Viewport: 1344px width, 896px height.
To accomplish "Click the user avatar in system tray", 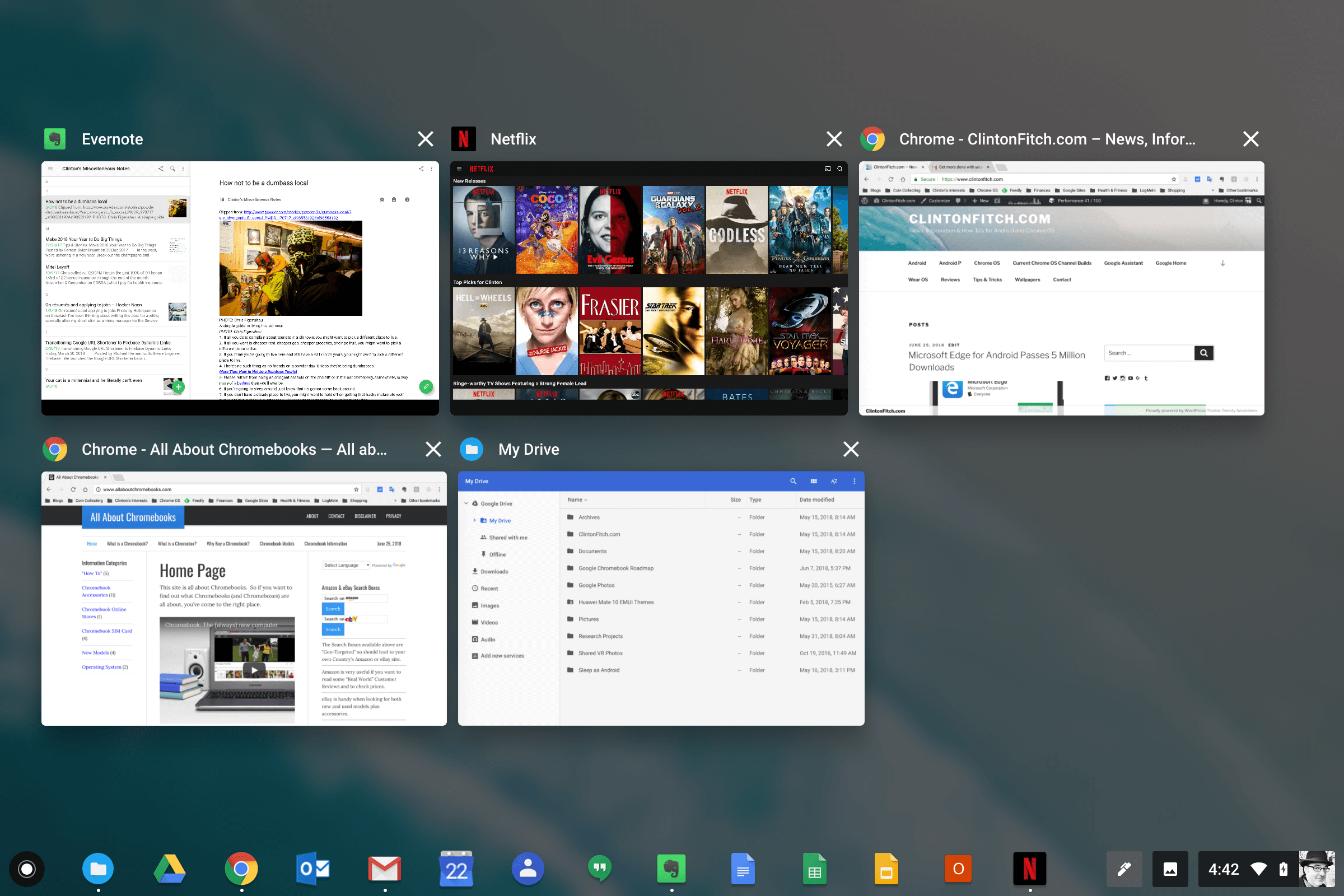I will click(1317, 869).
